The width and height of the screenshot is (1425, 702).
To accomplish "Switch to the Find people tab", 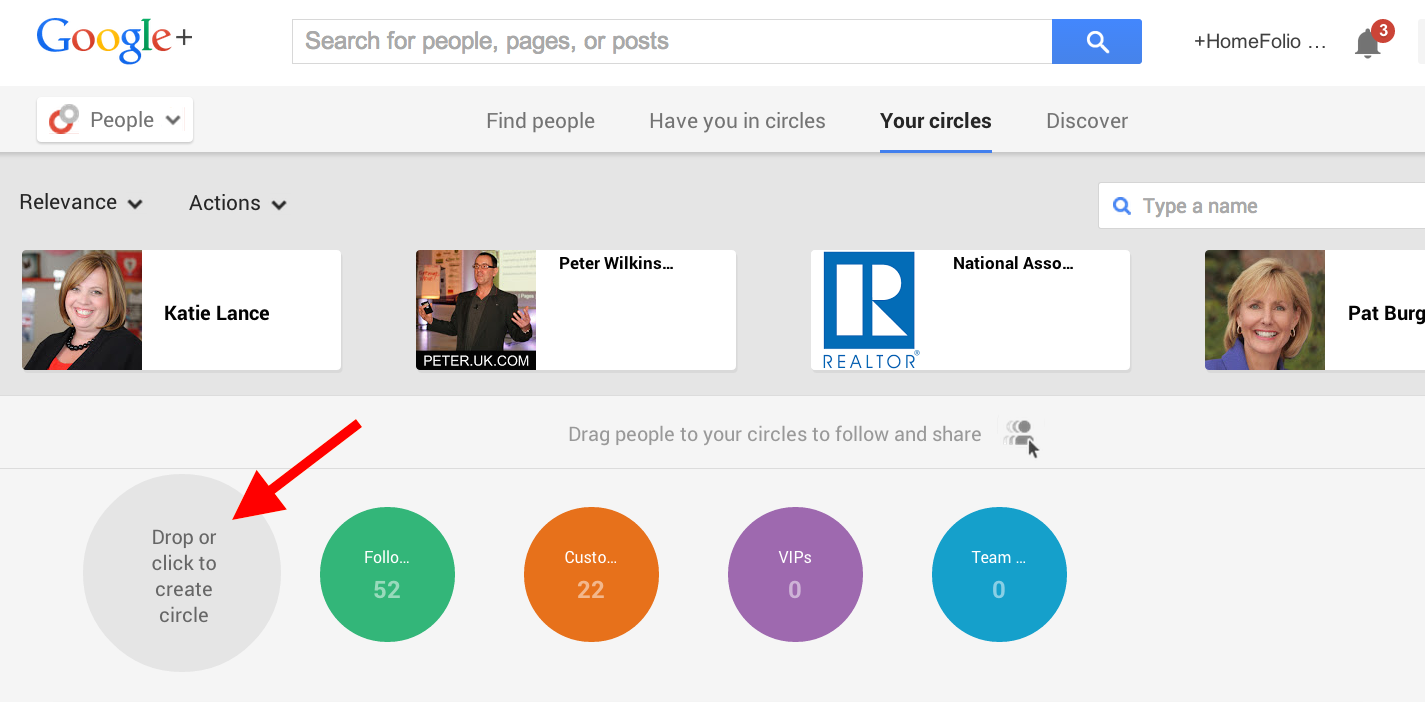I will 540,121.
